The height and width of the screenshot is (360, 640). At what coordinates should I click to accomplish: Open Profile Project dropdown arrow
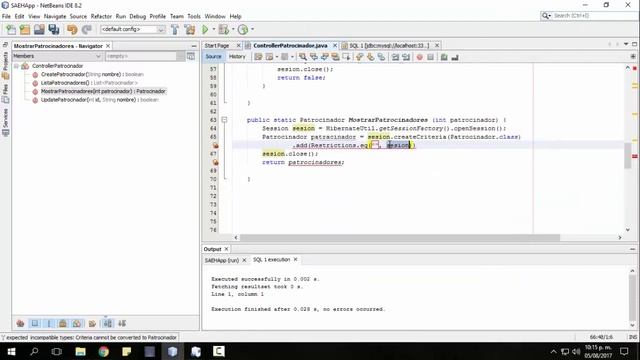click(x=252, y=29)
